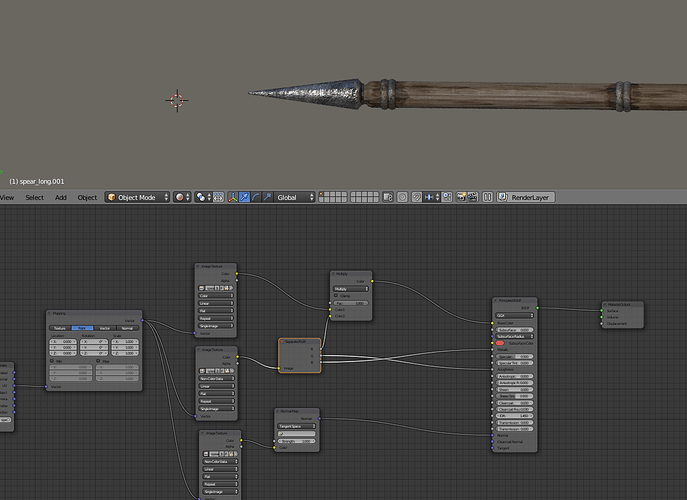Image resolution: width=687 pixels, height=500 pixels.
Task: Open blend type Multiply dropdown
Action: pyautogui.click(x=351, y=289)
